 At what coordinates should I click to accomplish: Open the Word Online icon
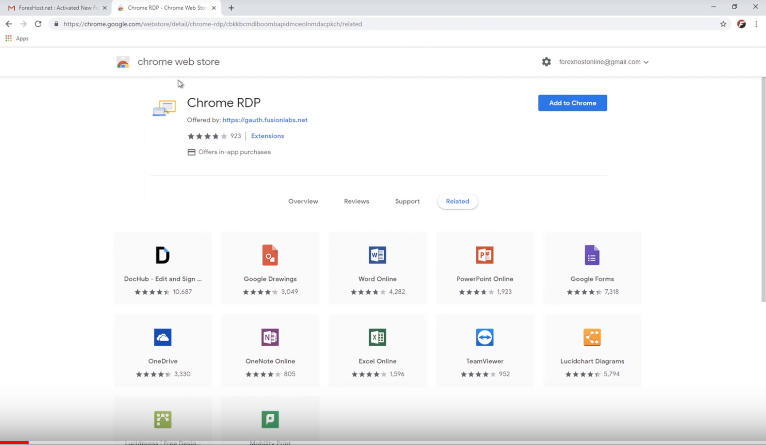377,255
